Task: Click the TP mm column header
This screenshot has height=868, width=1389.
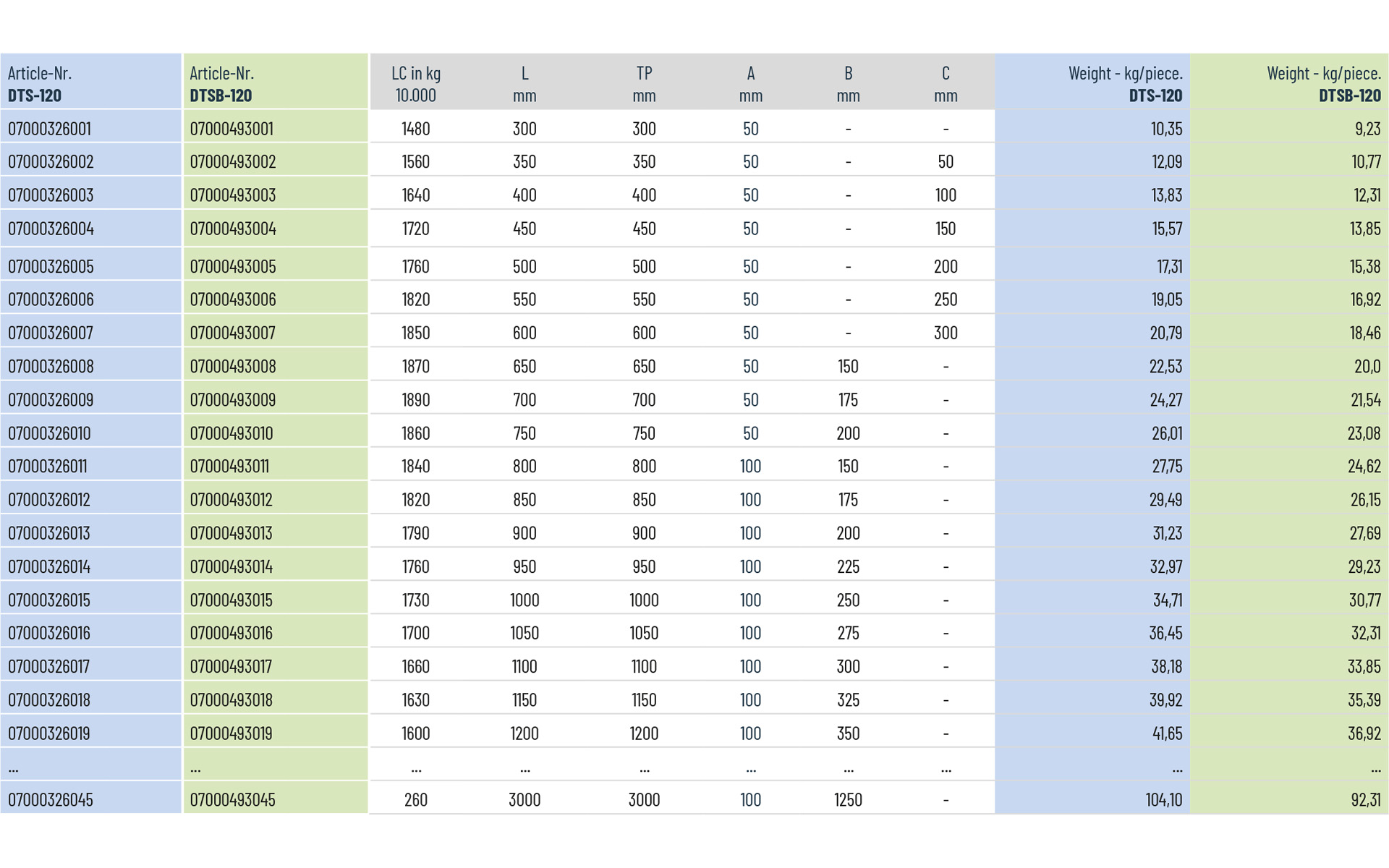Action: (644, 84)
